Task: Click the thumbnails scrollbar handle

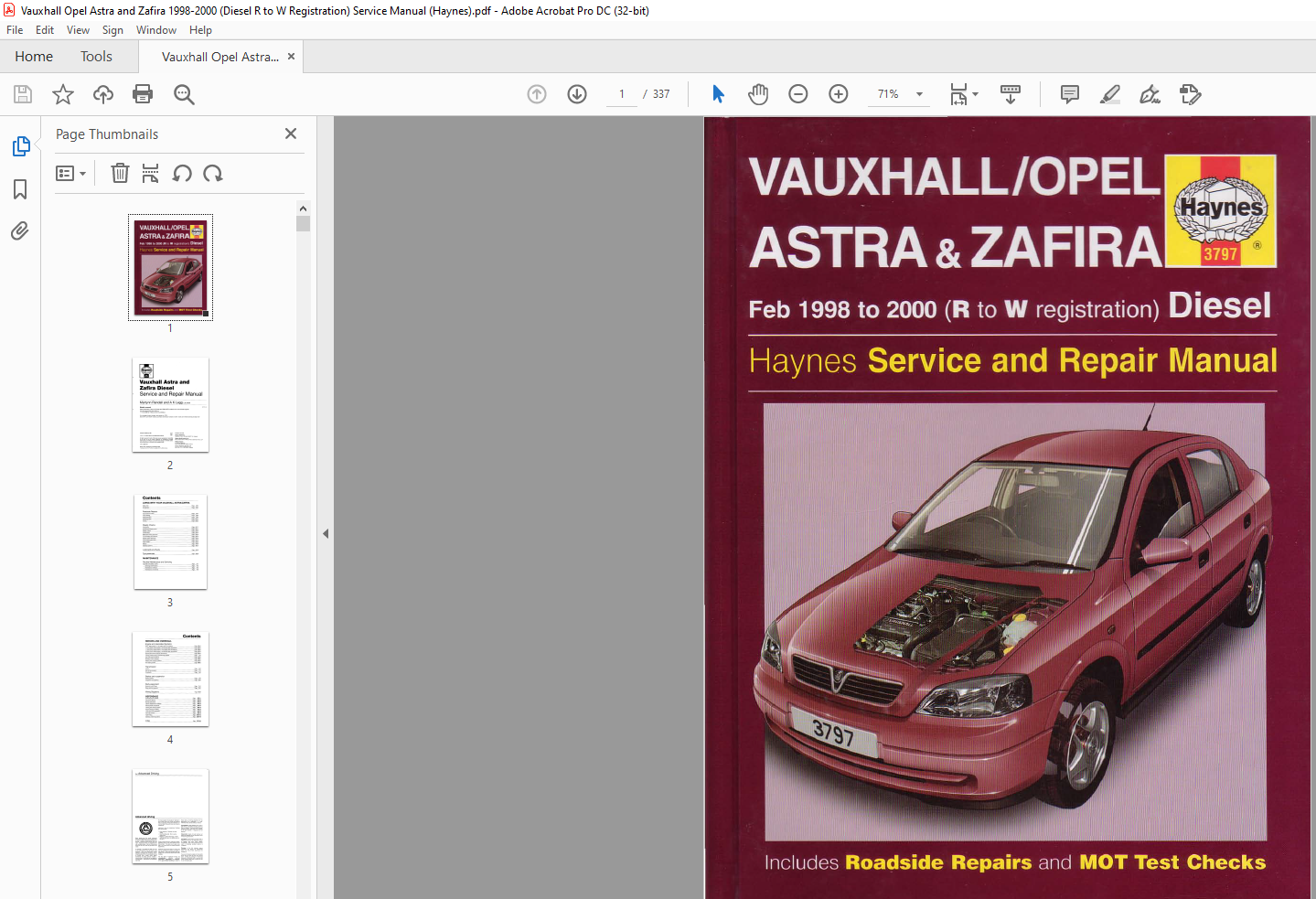Action: [303, 224]
